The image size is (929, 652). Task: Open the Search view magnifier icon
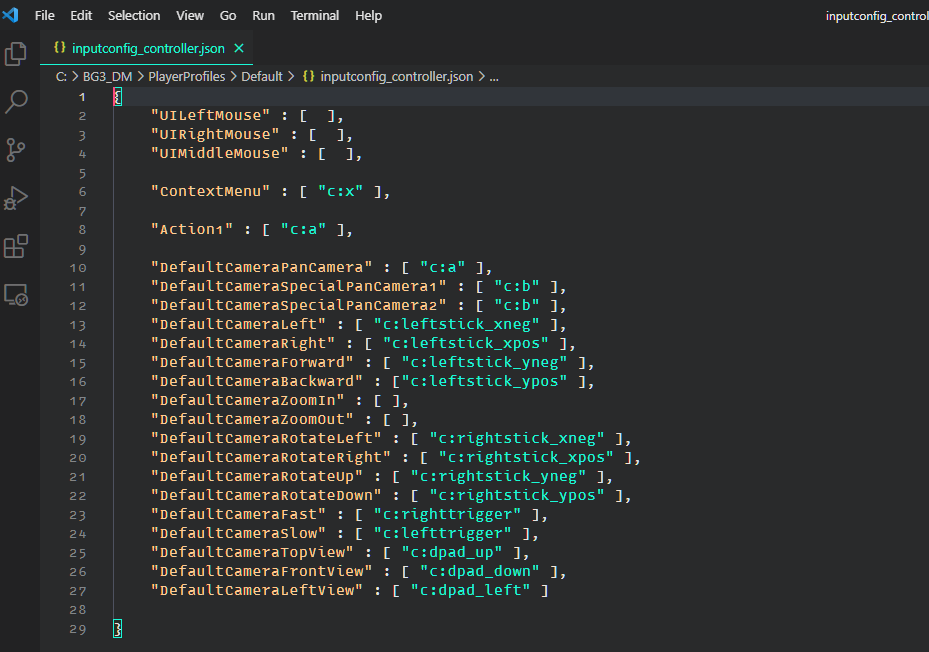pyautogui.click(x=16, y=102)
